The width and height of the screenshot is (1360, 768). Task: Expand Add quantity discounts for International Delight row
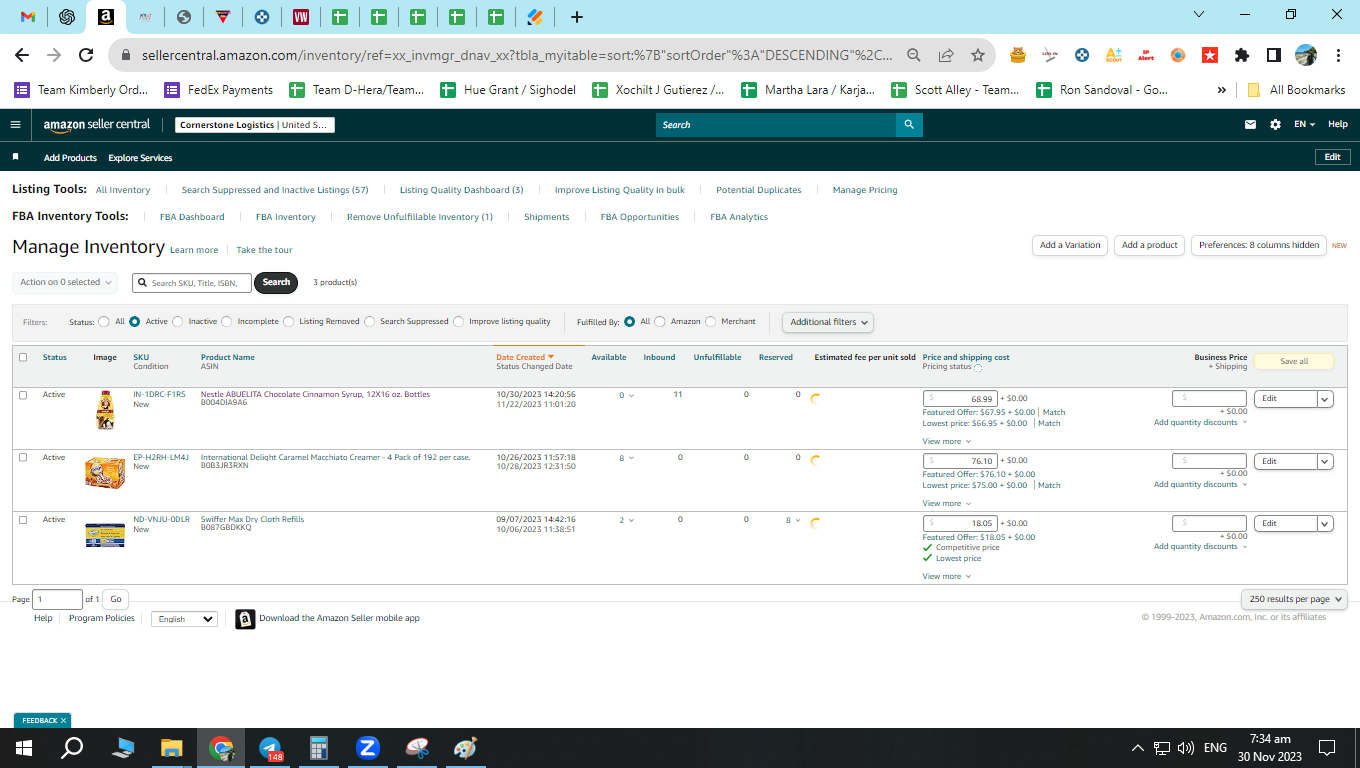[1200, 485]
